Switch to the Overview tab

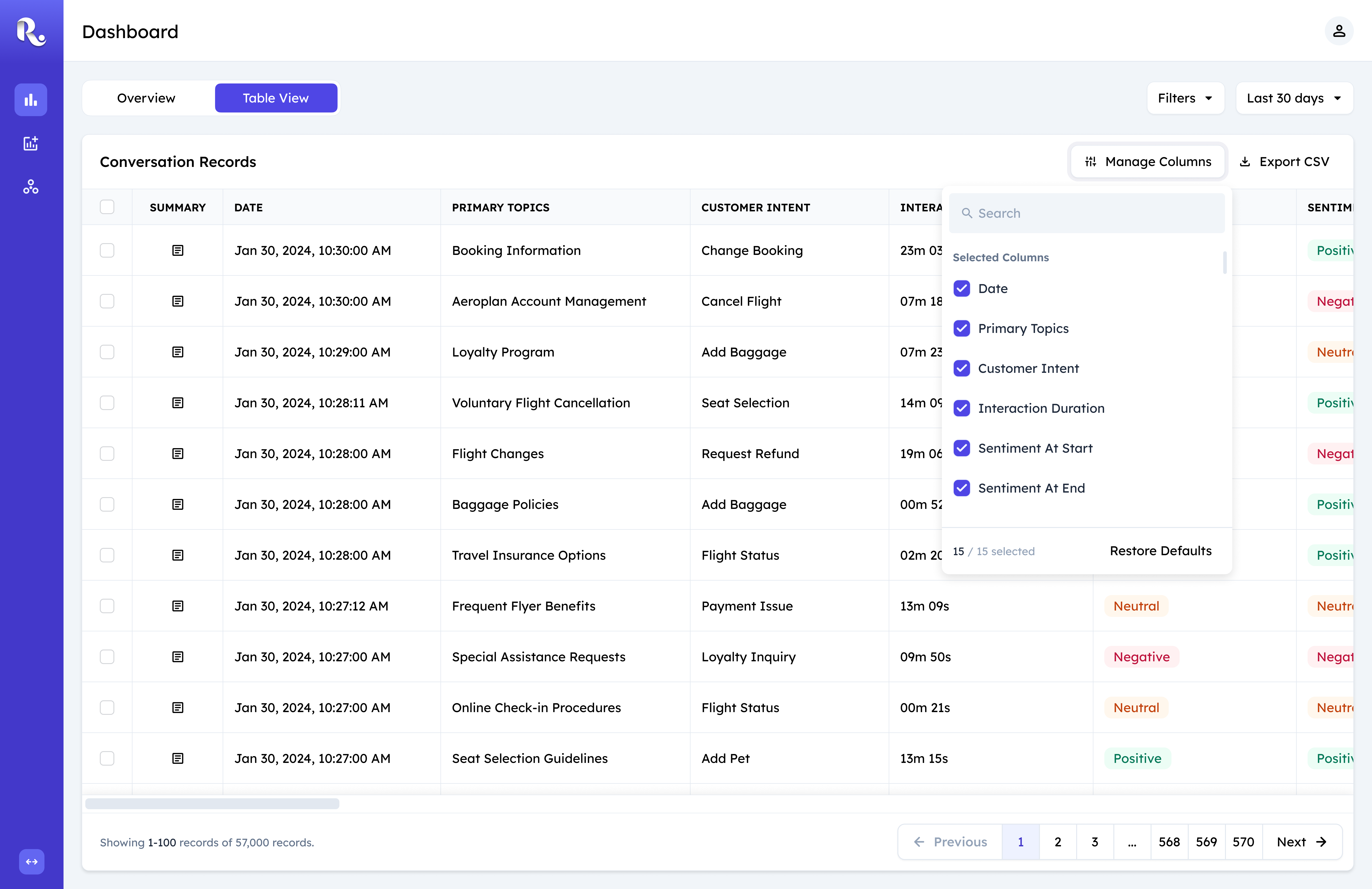coord(146,98)
